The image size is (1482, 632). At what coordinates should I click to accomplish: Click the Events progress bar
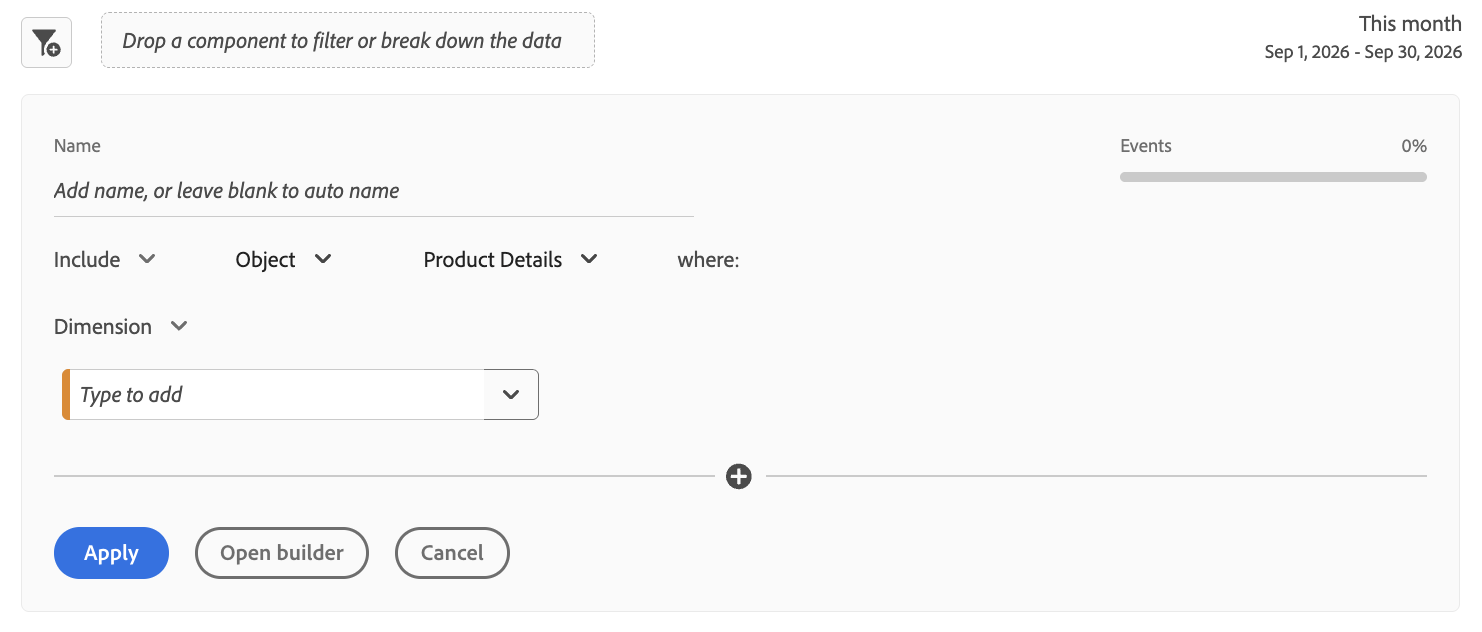pyautogui.click(x=1273, y=177)
